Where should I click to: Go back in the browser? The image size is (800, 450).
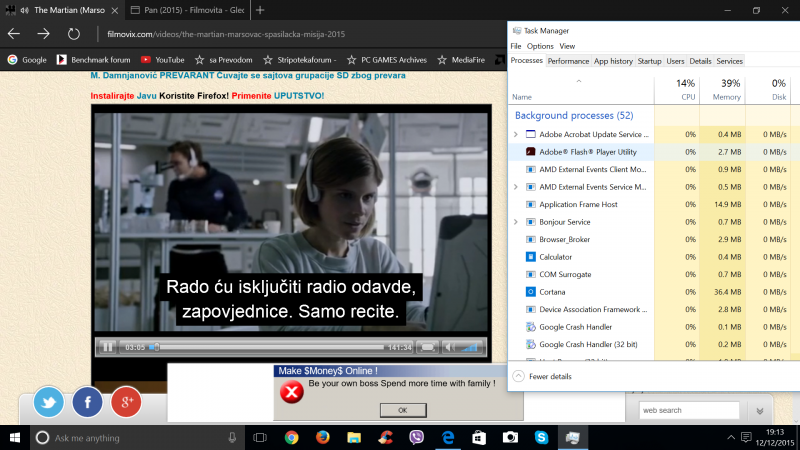[14, 34]
